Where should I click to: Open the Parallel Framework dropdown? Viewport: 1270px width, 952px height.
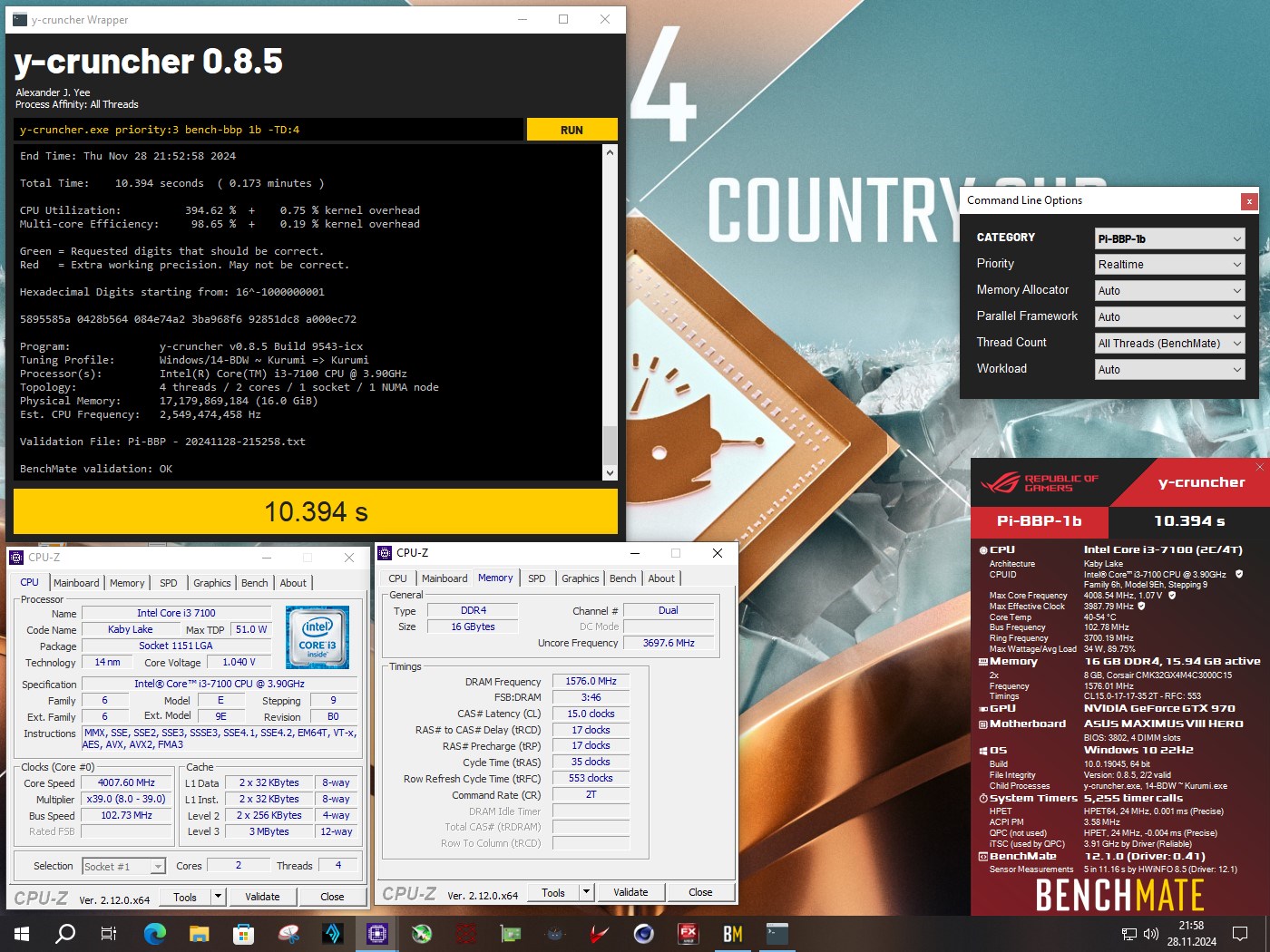1169,317
